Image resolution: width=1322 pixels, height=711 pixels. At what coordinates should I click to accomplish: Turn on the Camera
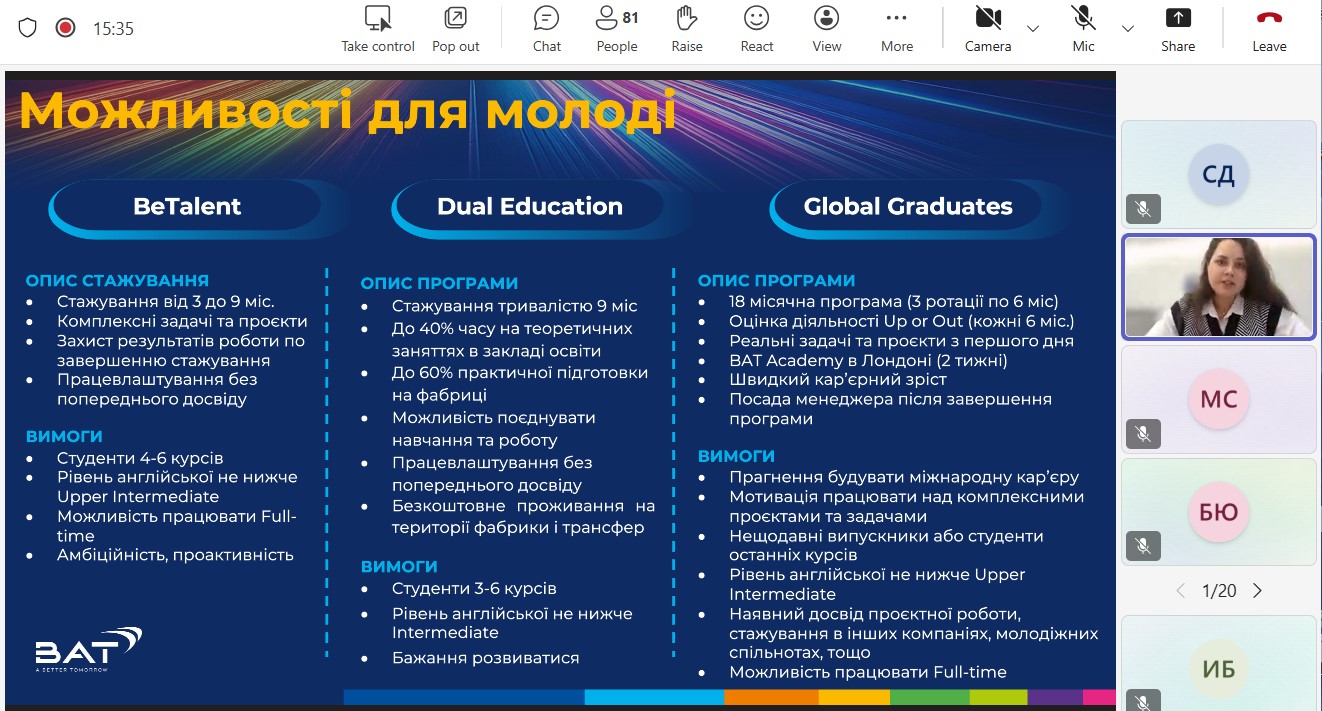coord(988,29)
